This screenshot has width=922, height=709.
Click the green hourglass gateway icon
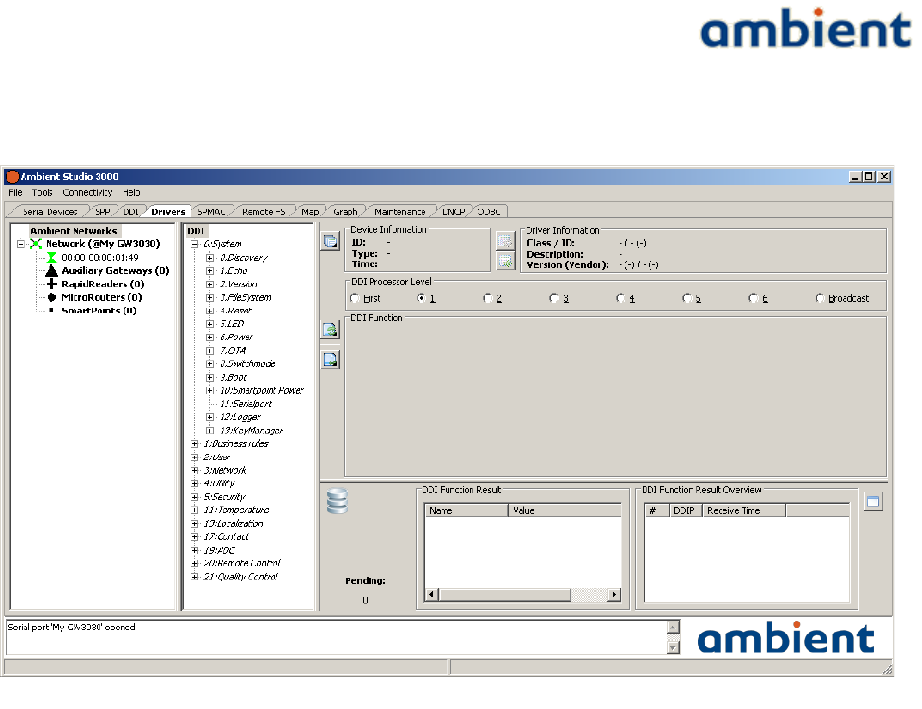(x=52, y=257)
